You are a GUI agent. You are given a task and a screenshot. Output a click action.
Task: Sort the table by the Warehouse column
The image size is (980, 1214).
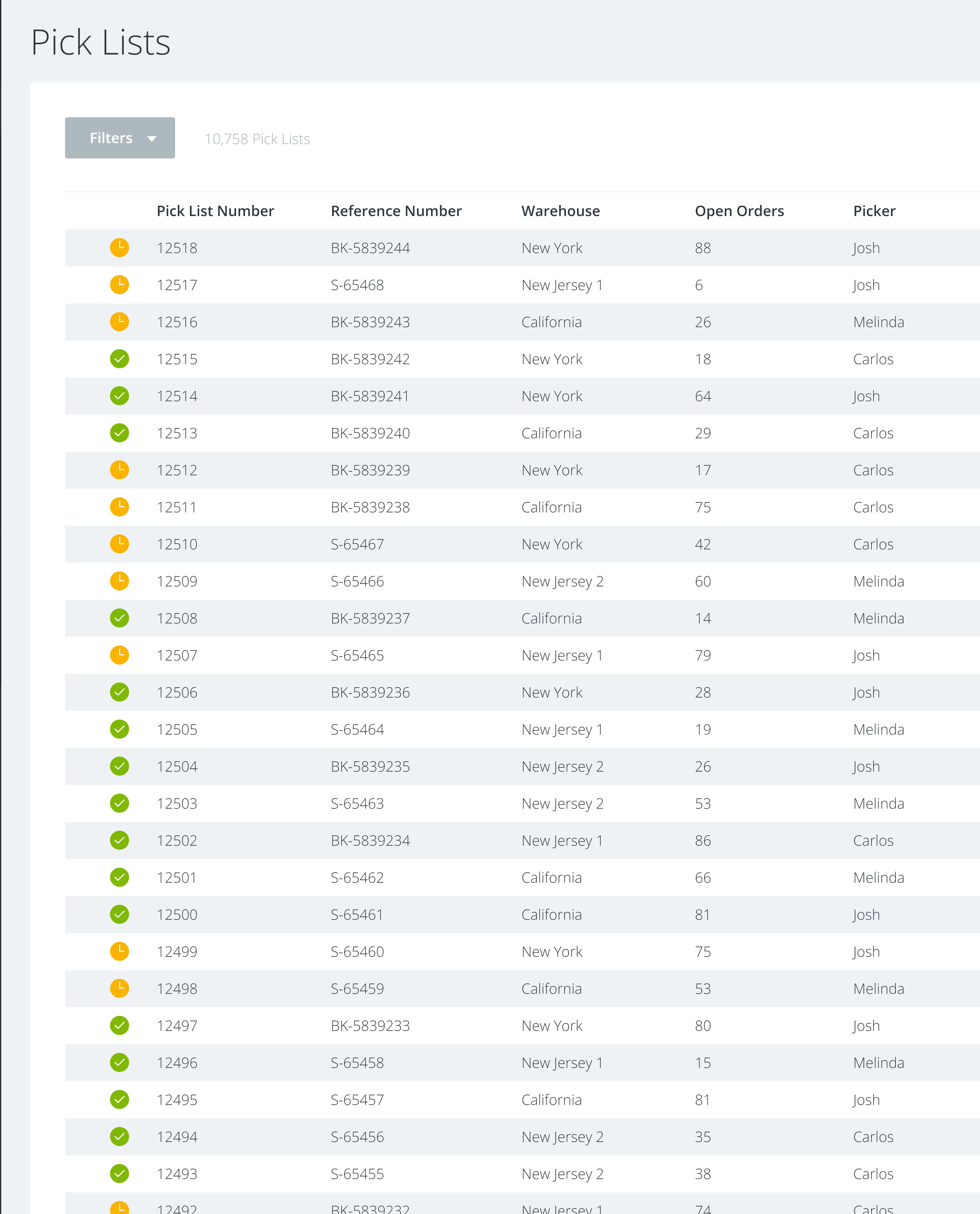coord(560,211)
